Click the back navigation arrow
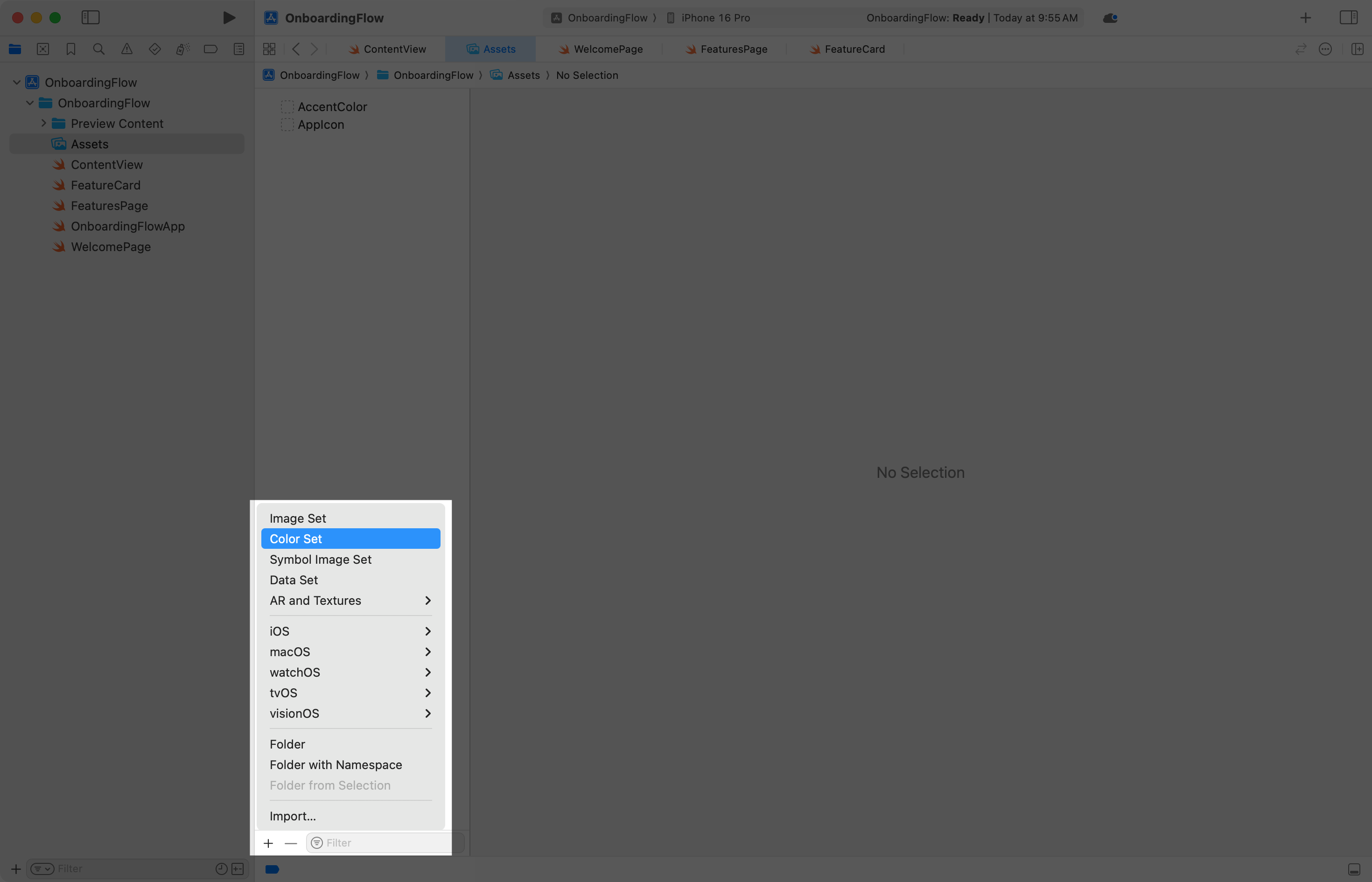 click(x=295, y=49)
